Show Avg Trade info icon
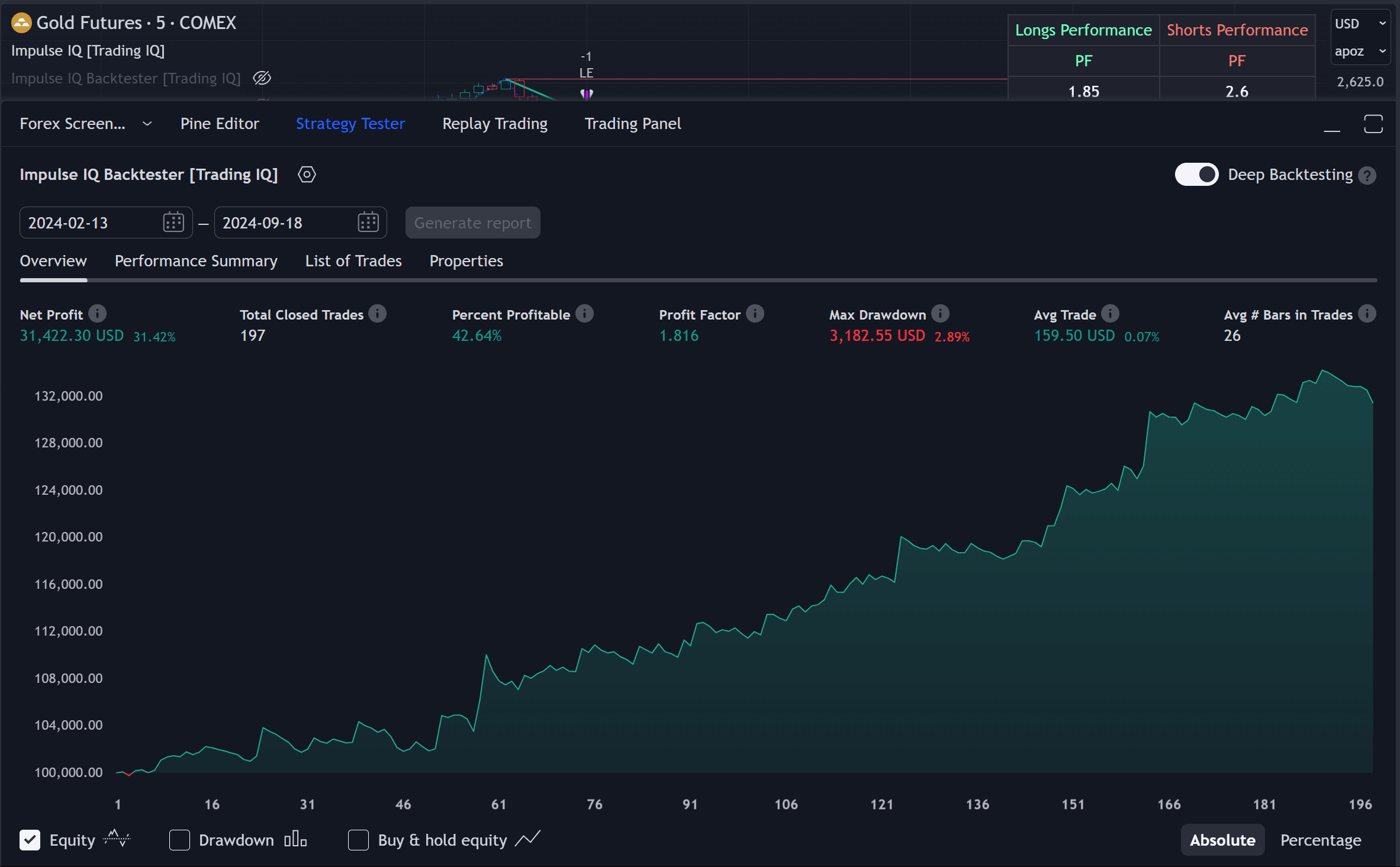 coord(1110,314)
